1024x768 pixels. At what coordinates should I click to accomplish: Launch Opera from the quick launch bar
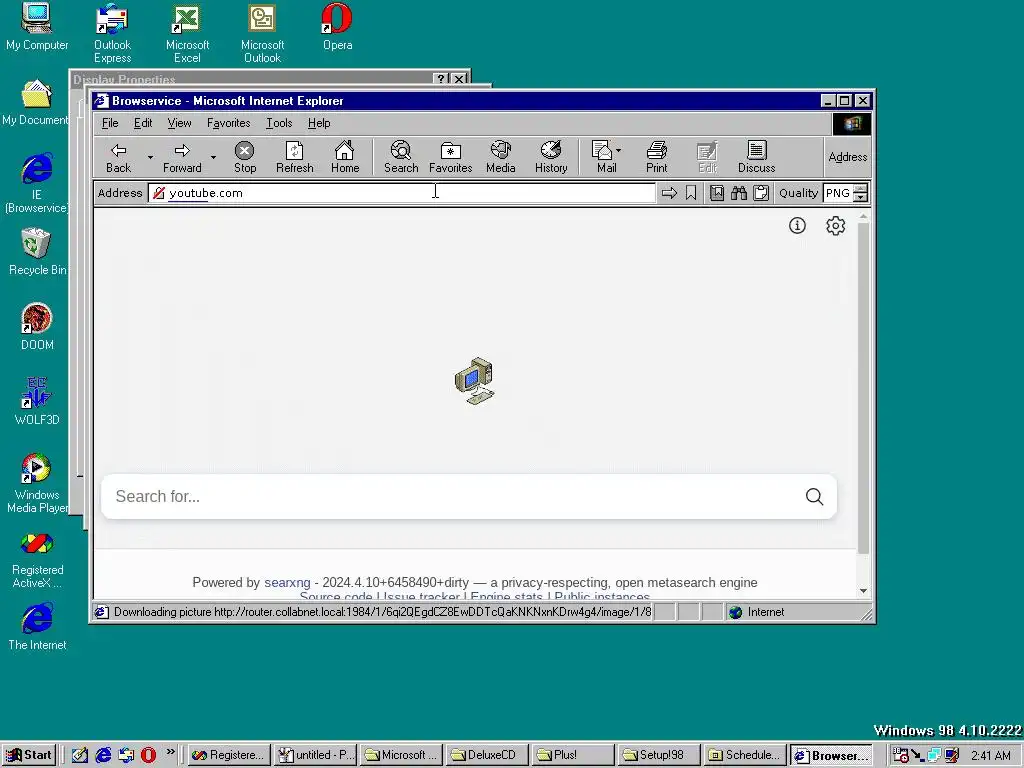(x=148, y=755)
